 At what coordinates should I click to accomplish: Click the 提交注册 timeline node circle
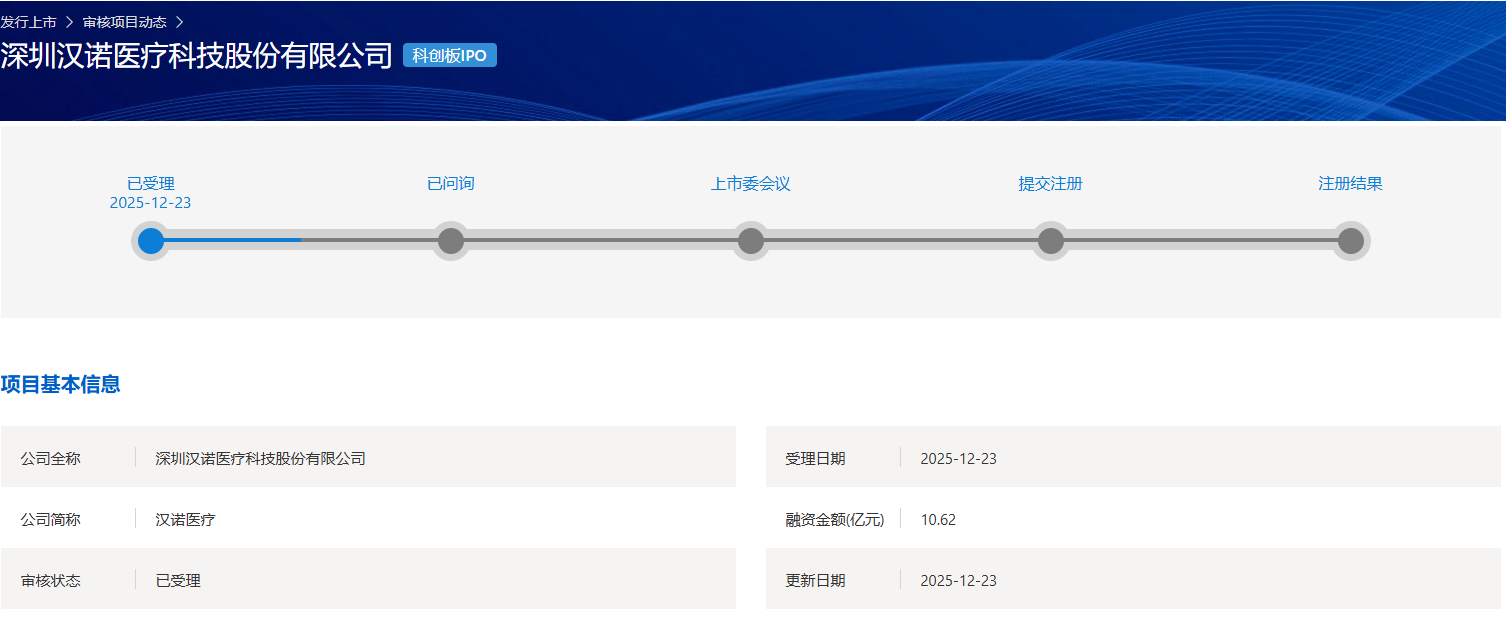(x=1051, y=241)
